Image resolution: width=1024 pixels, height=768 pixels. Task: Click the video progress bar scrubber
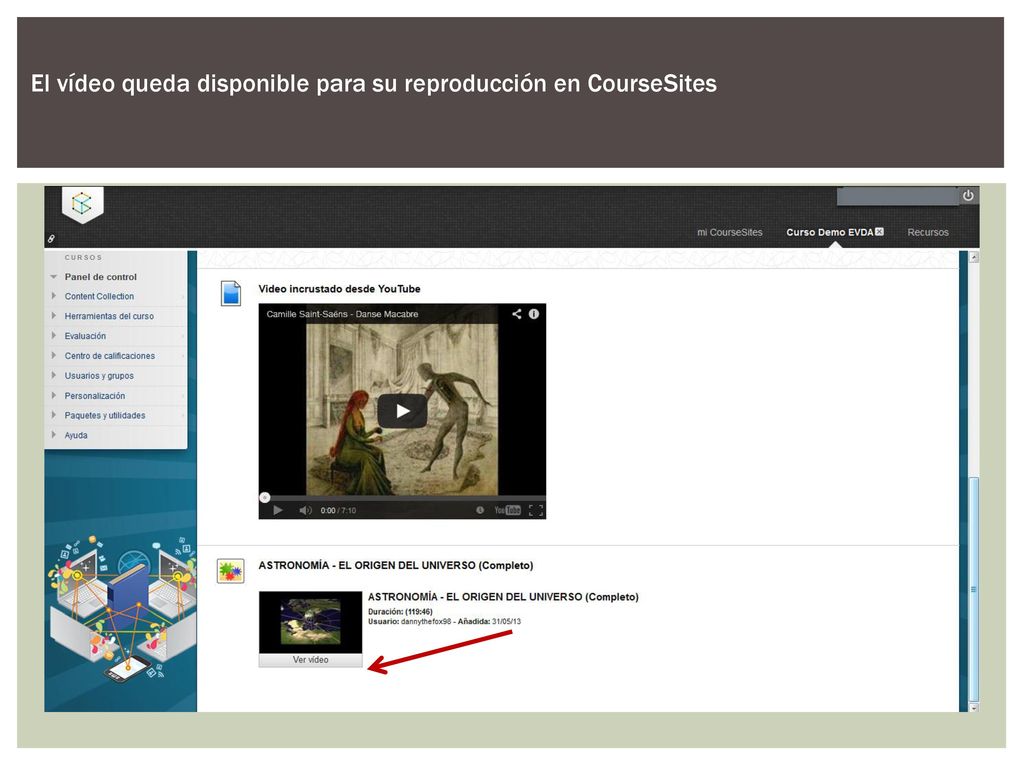(264, 498)
